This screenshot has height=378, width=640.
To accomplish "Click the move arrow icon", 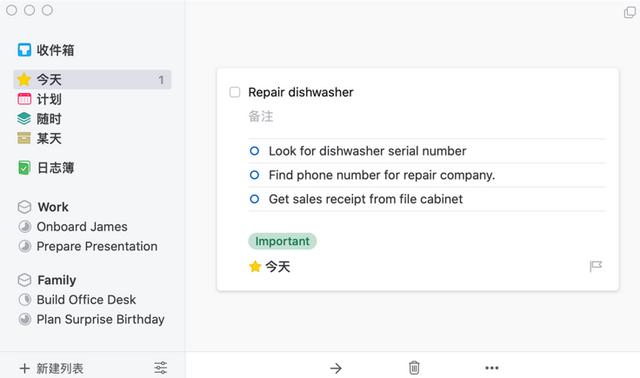I will pos(336,368).
